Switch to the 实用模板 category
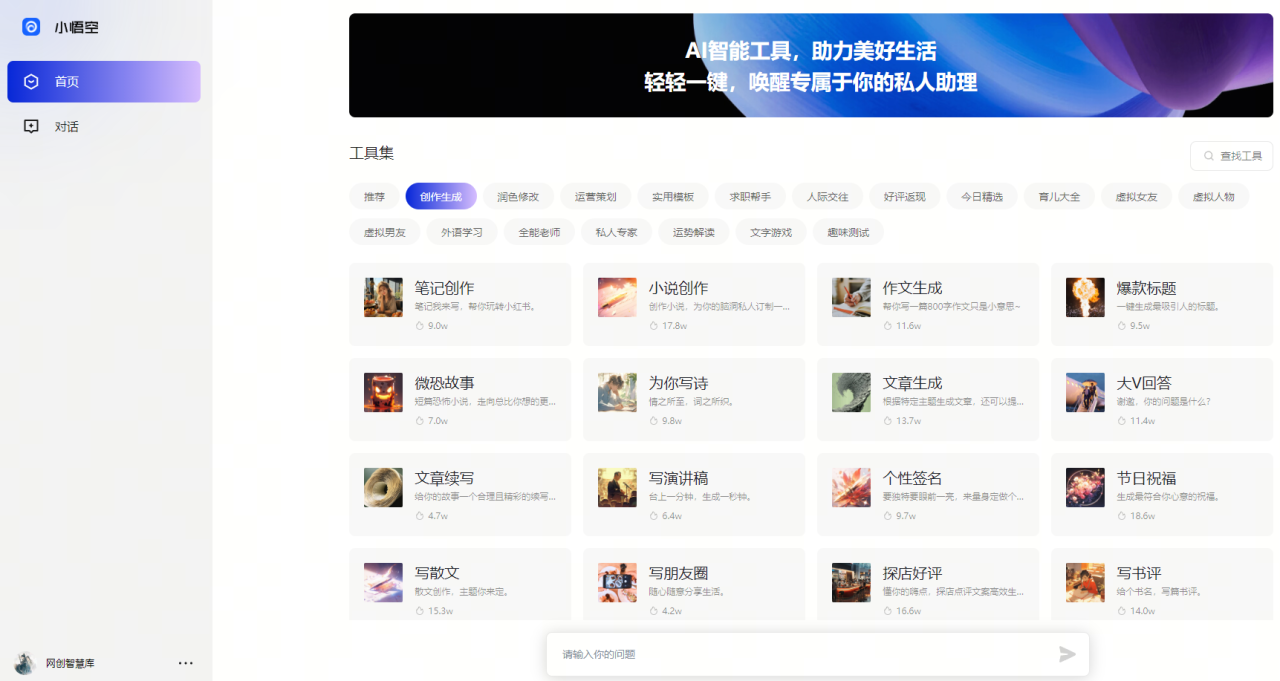 click(672, 196)
